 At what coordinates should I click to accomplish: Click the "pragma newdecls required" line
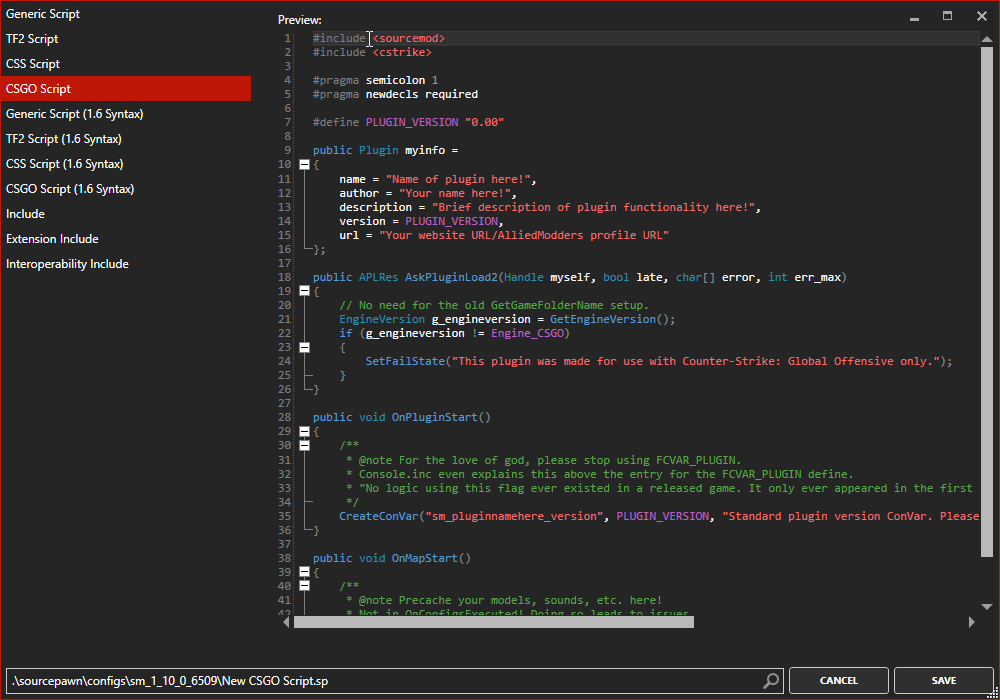[x=395, y=94]
